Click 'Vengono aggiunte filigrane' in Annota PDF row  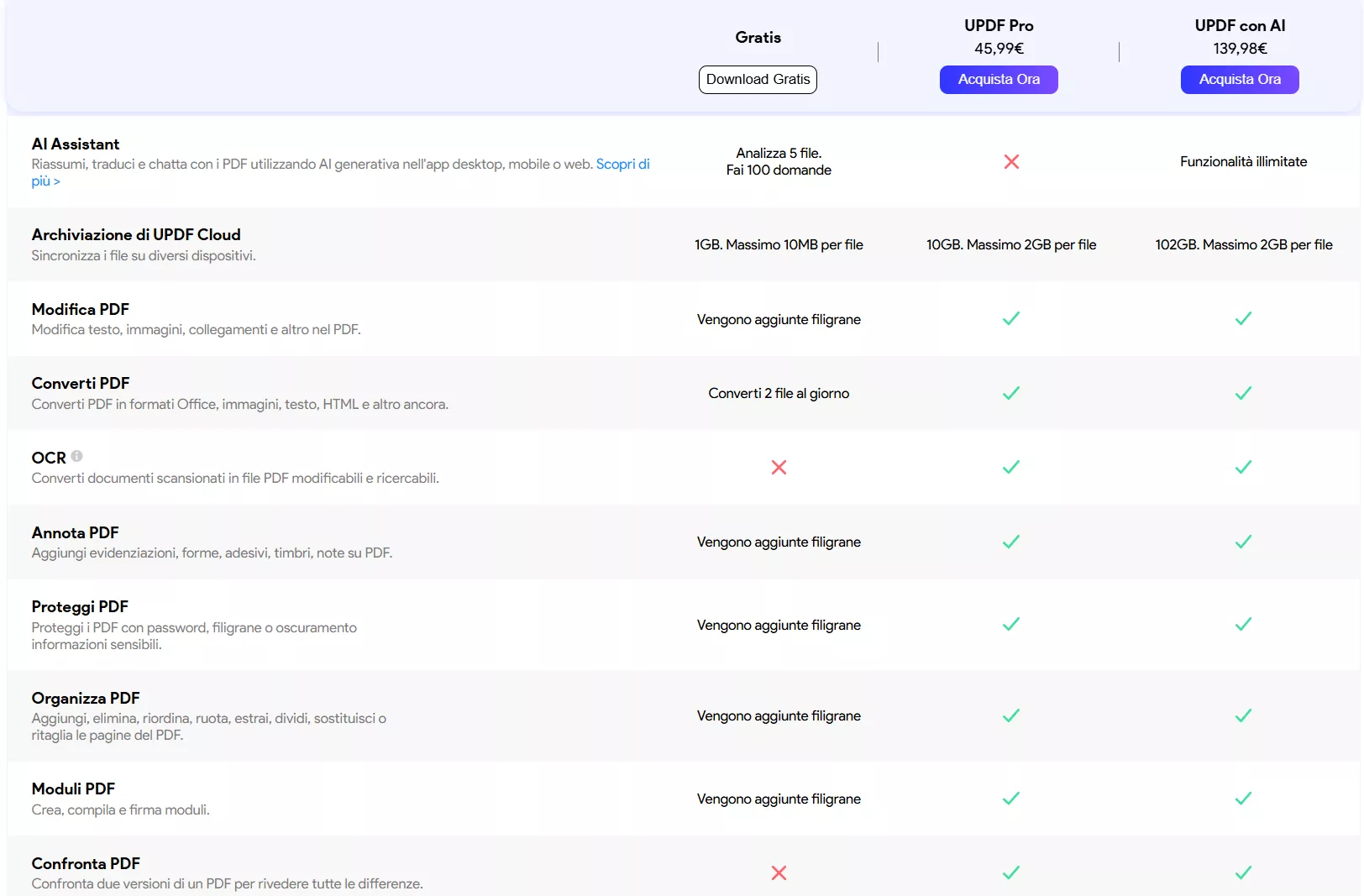click(x=779, y=542)
